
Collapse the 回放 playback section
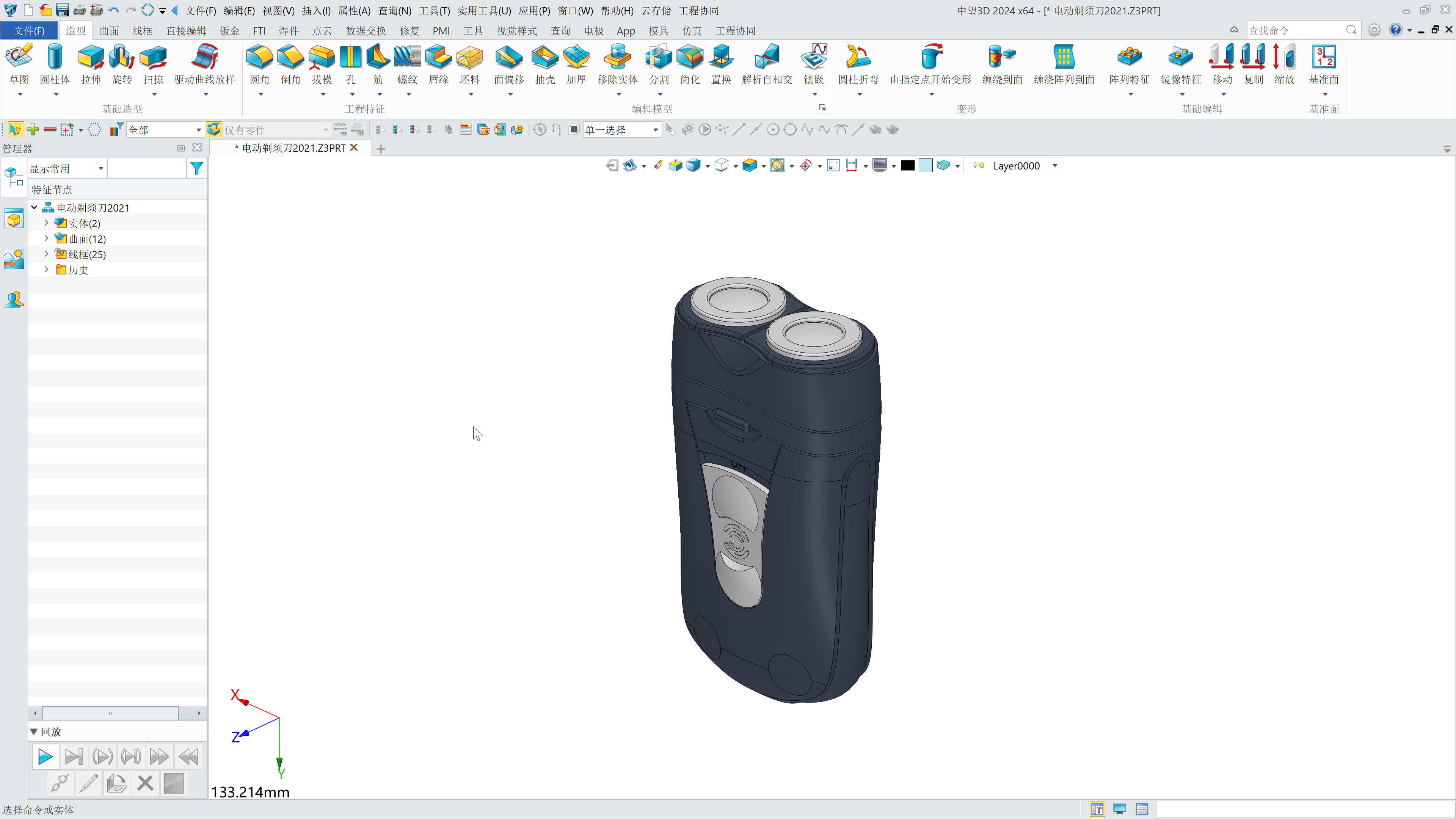pyautogui.click(x=33, y=731)
